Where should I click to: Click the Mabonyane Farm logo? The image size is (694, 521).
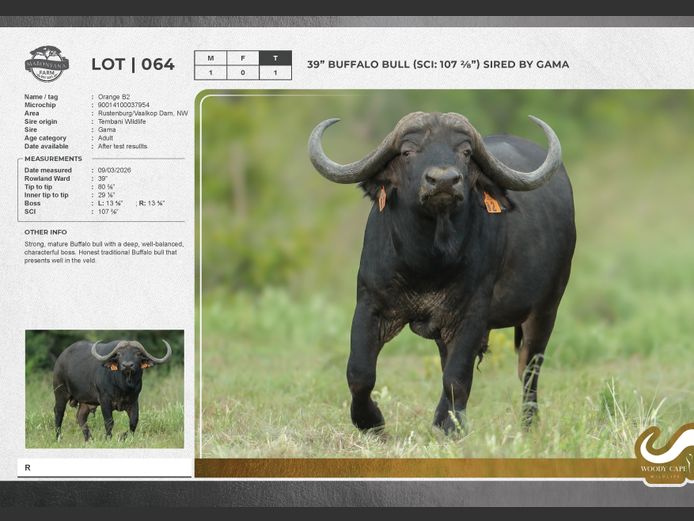[47, 64]
